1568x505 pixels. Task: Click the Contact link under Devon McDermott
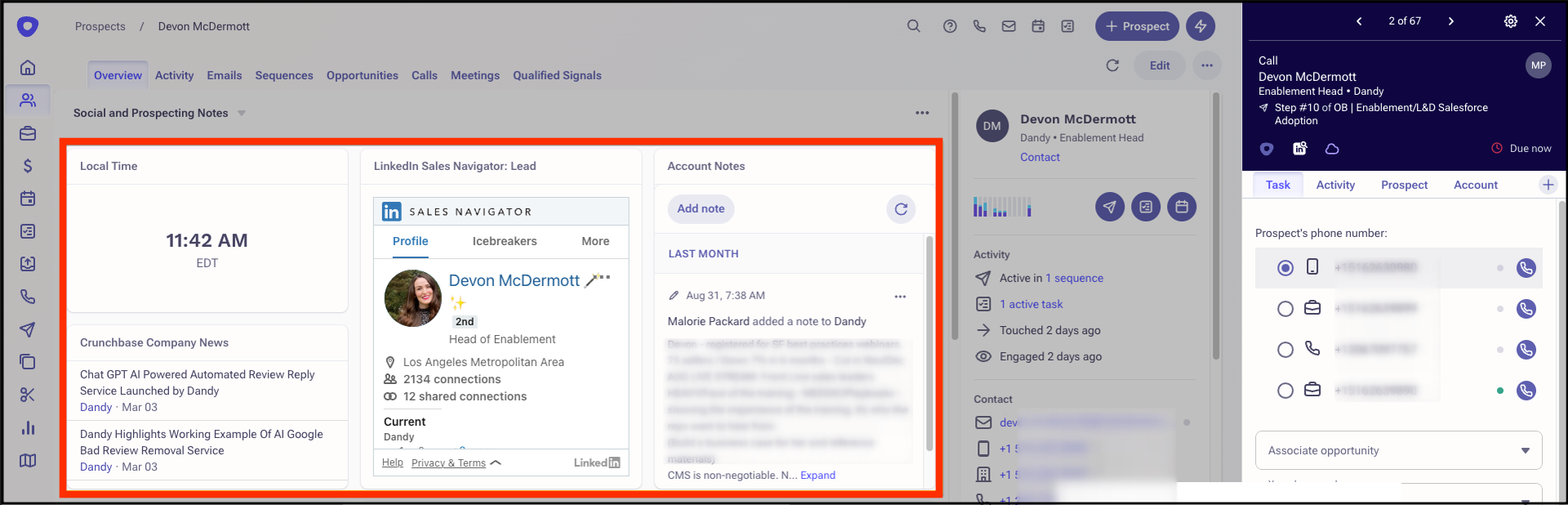(x=1040, y=157)
